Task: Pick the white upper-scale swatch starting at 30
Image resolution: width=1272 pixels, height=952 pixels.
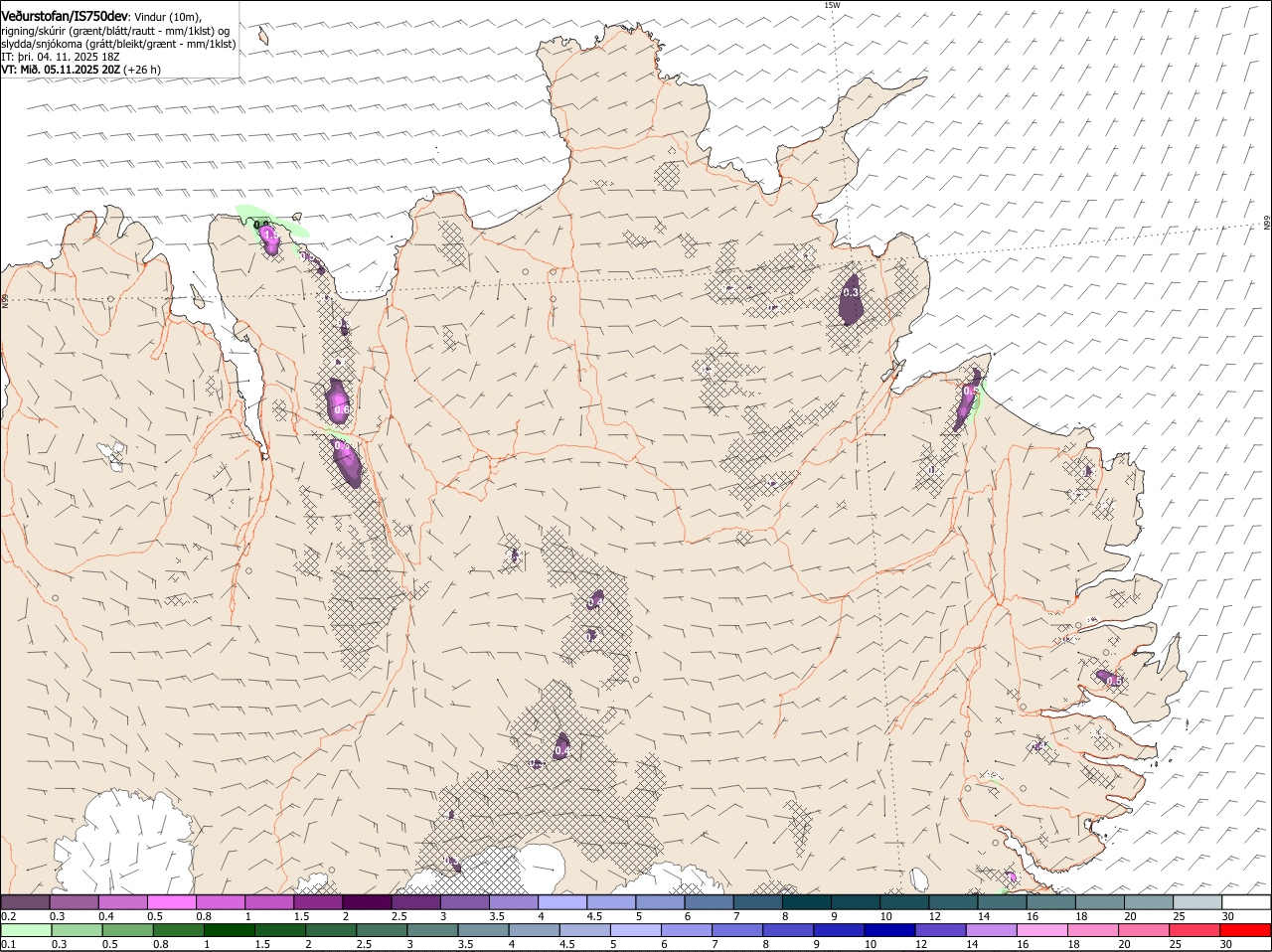Action: [1246, 902]
